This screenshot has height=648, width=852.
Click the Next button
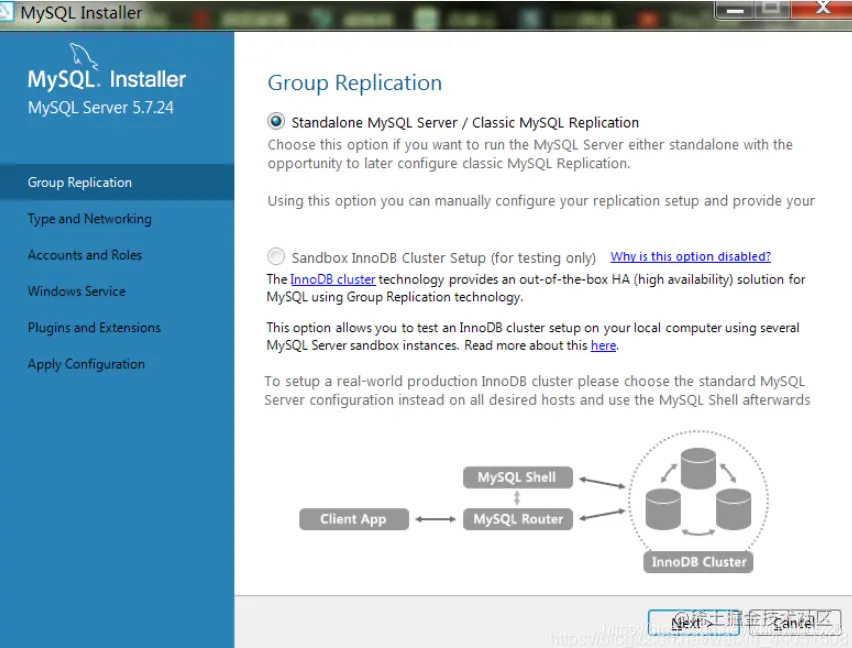694,622
